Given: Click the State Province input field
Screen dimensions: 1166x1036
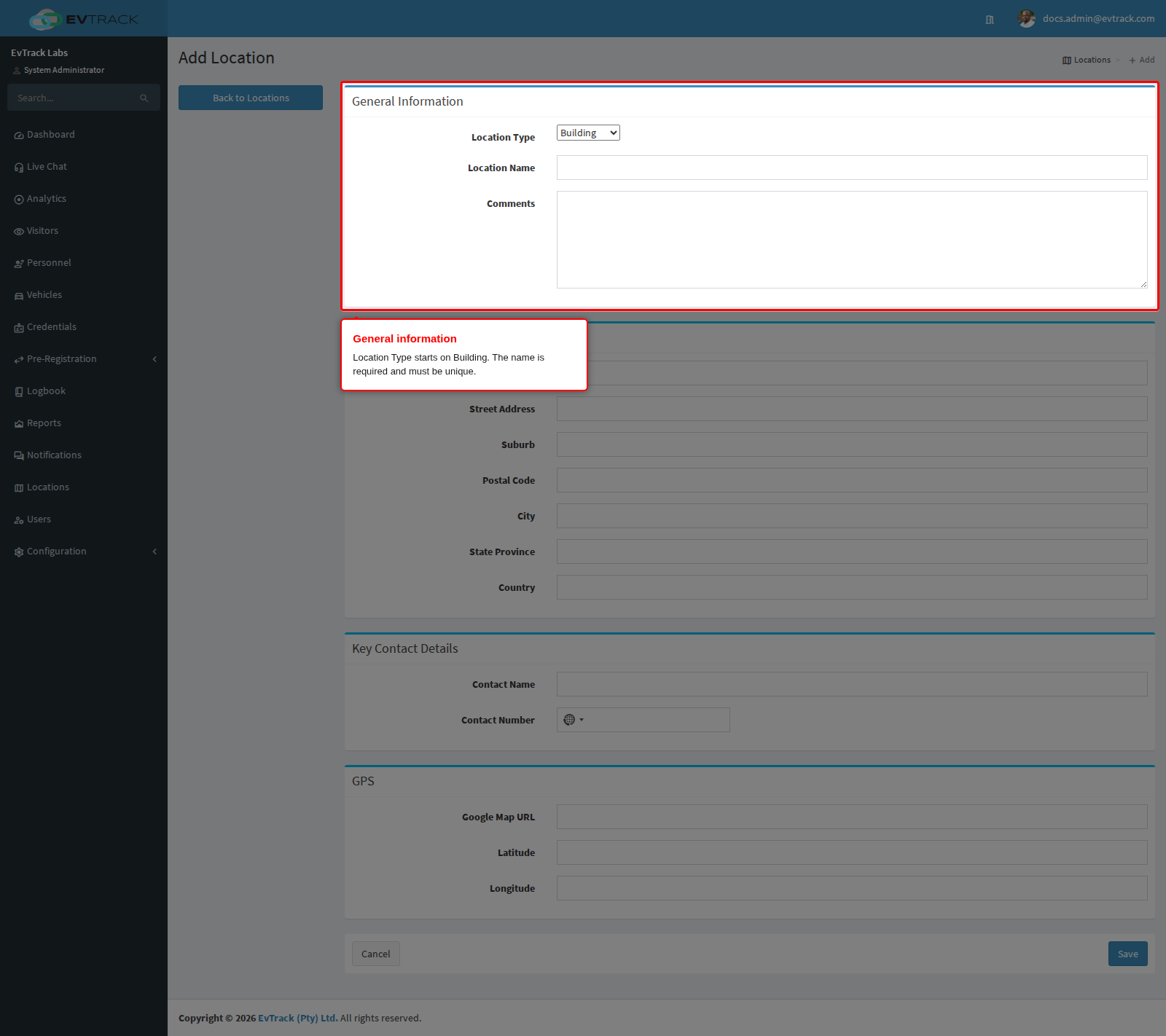Looking at the screenshot, I should tap(852, 552).
